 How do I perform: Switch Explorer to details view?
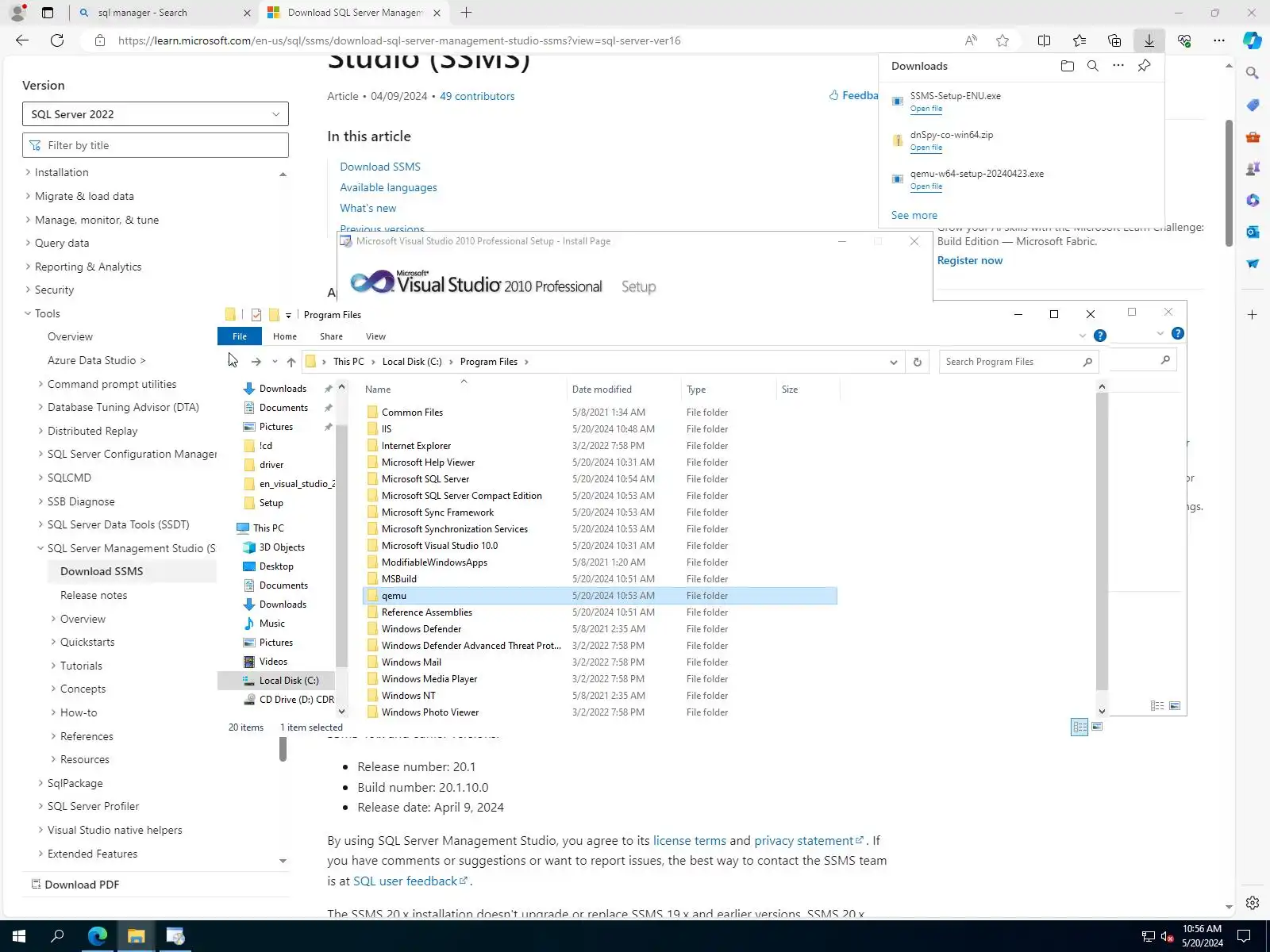pyautogui.click(x=1079, y=727)
